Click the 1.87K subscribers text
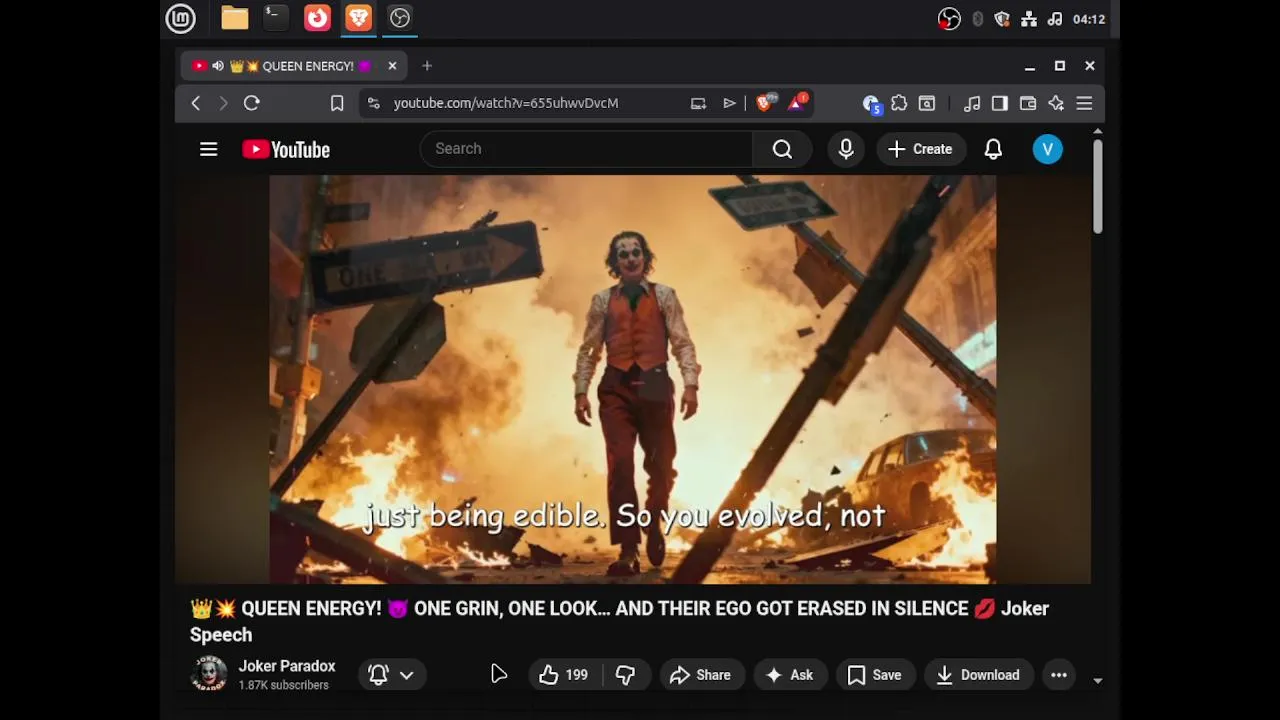This screenshot has width=1280, height=720. [283, 686]
